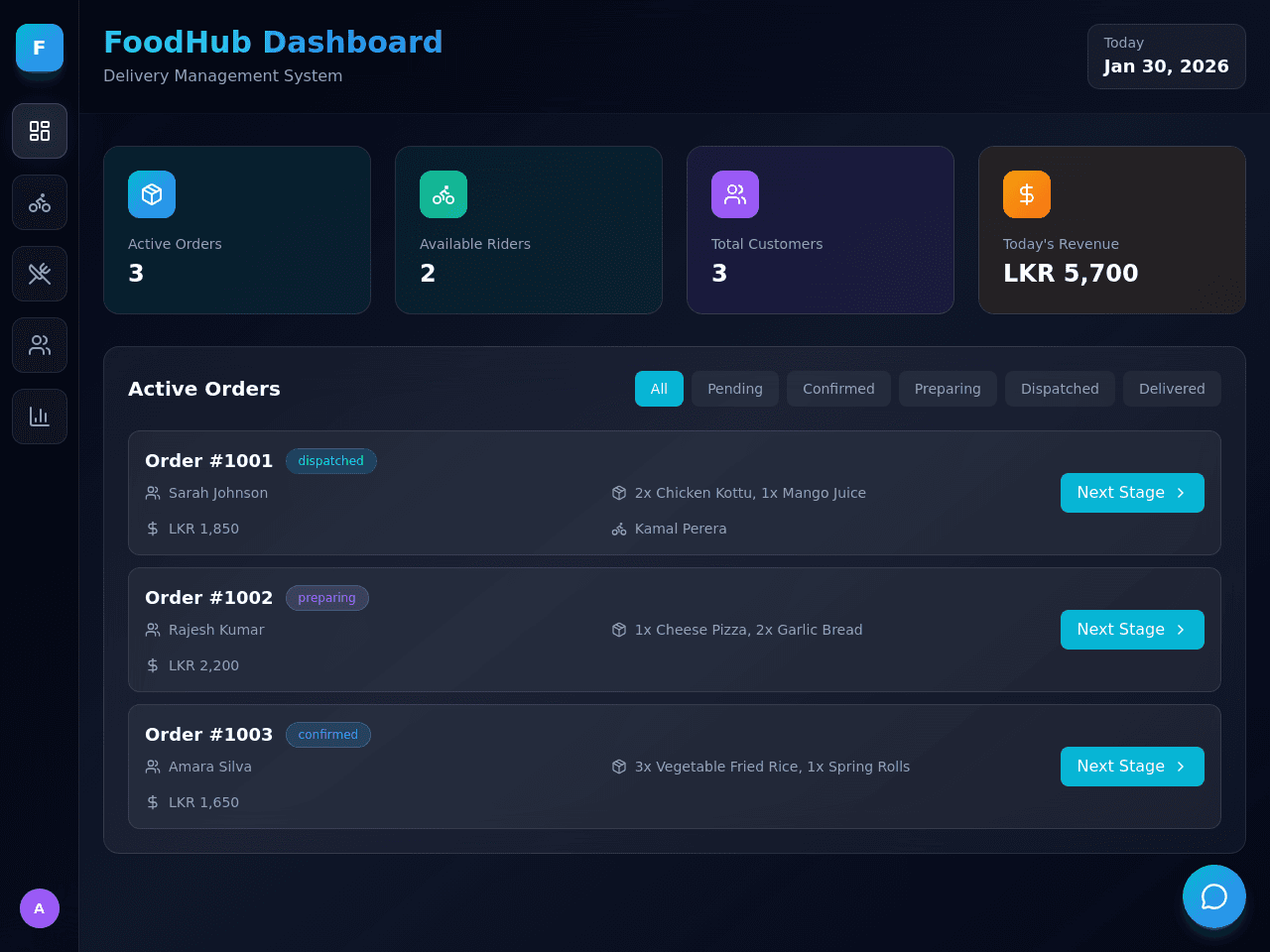Open the customers sidebar icon

(40, 345)
